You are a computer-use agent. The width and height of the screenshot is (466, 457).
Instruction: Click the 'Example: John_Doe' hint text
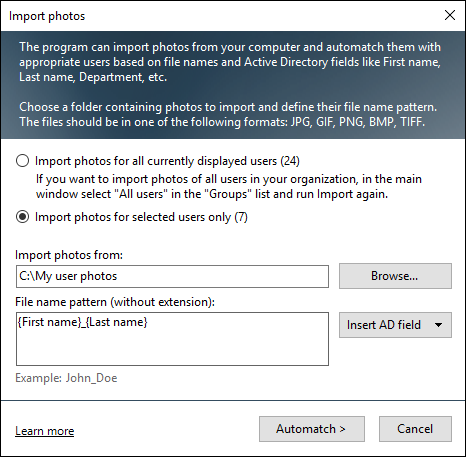(66, 378)
